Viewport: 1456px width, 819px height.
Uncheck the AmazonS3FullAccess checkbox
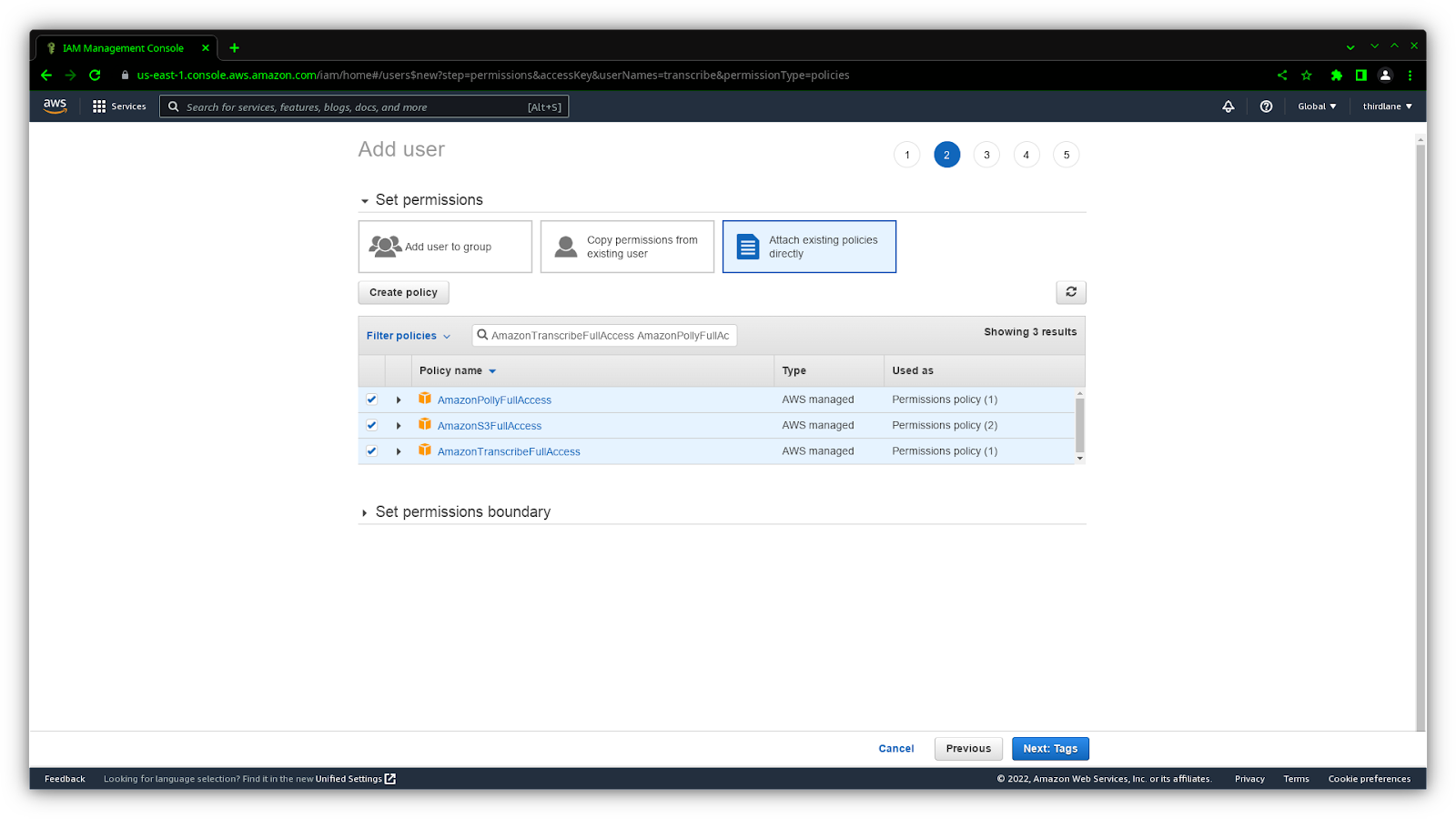pos(371,425)
